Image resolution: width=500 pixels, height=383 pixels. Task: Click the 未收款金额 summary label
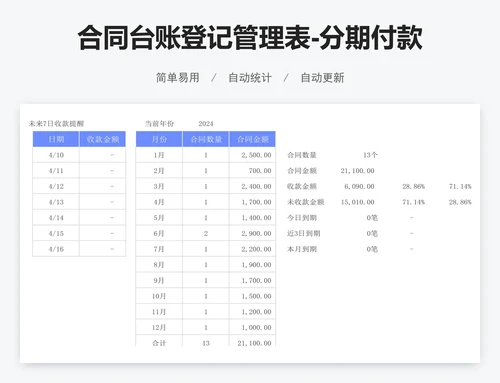point(305,202)
